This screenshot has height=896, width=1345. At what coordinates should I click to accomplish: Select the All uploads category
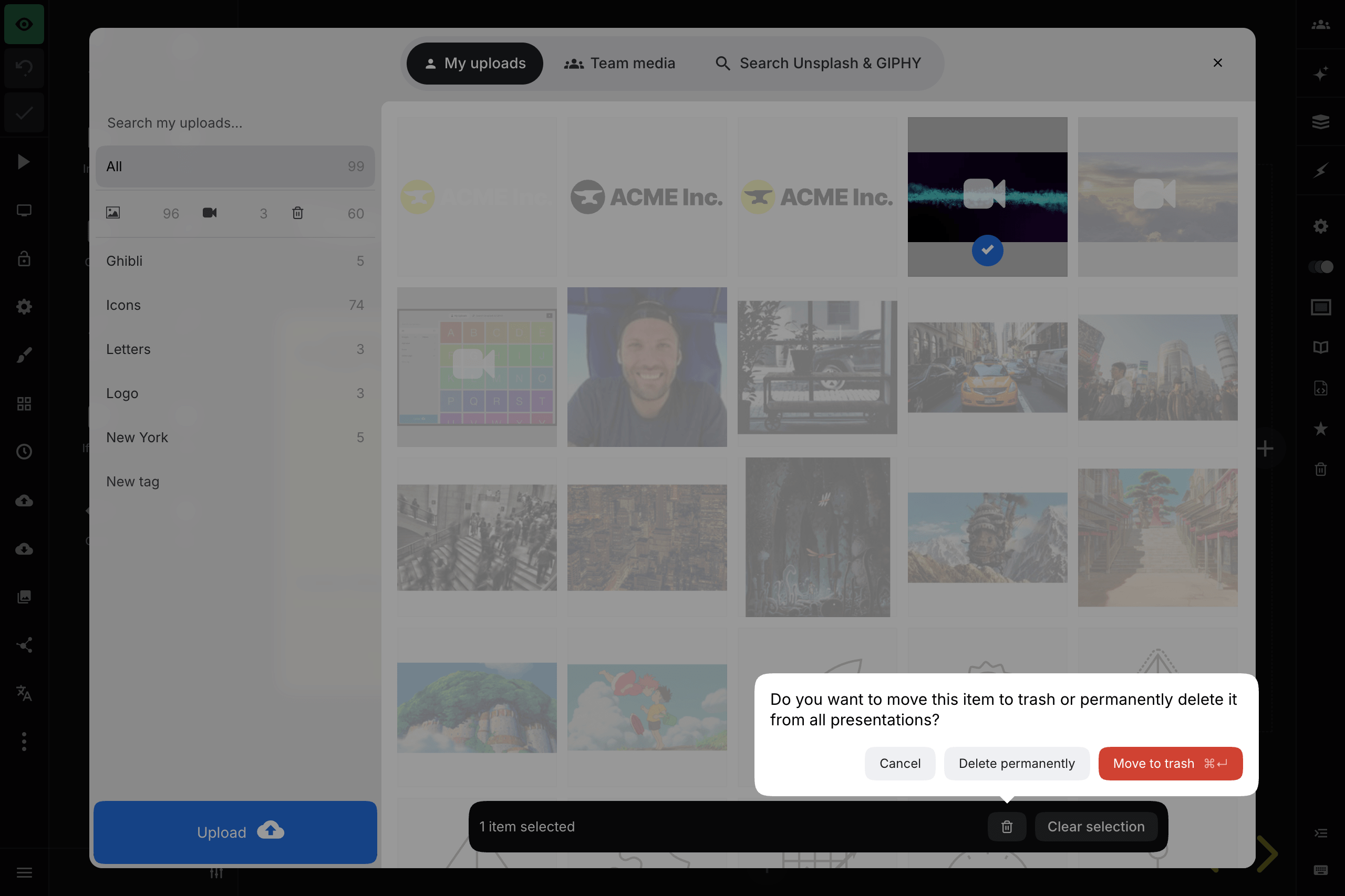pyautogui.click(x=234, y=166)
